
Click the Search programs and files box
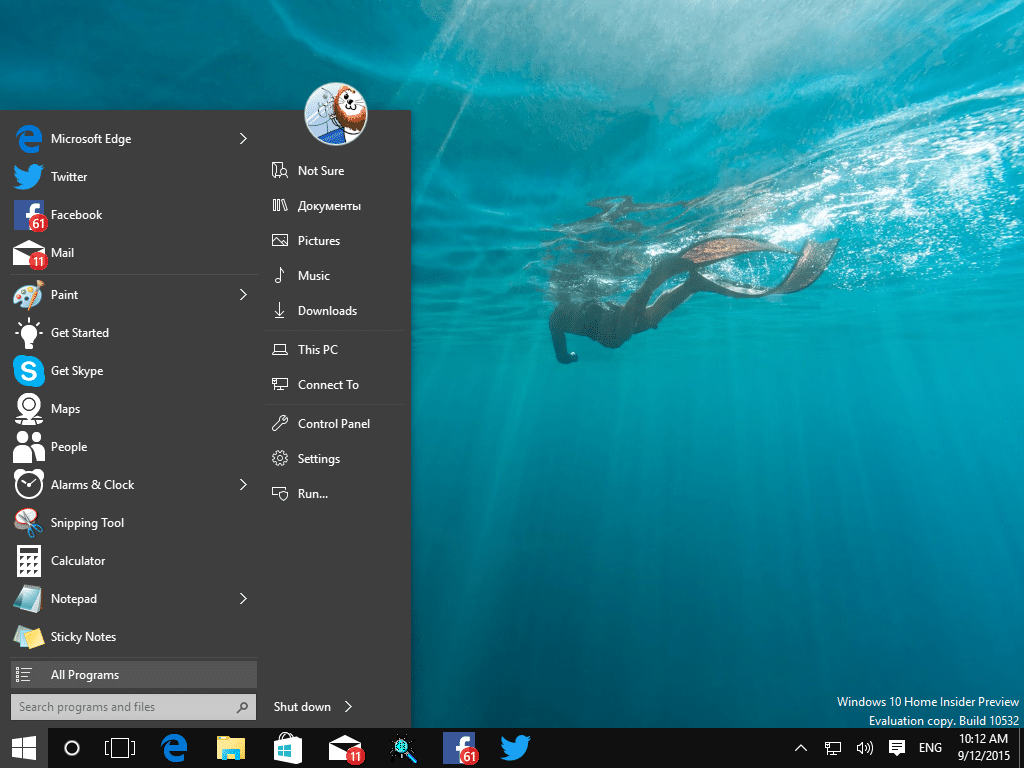(133, 707)
